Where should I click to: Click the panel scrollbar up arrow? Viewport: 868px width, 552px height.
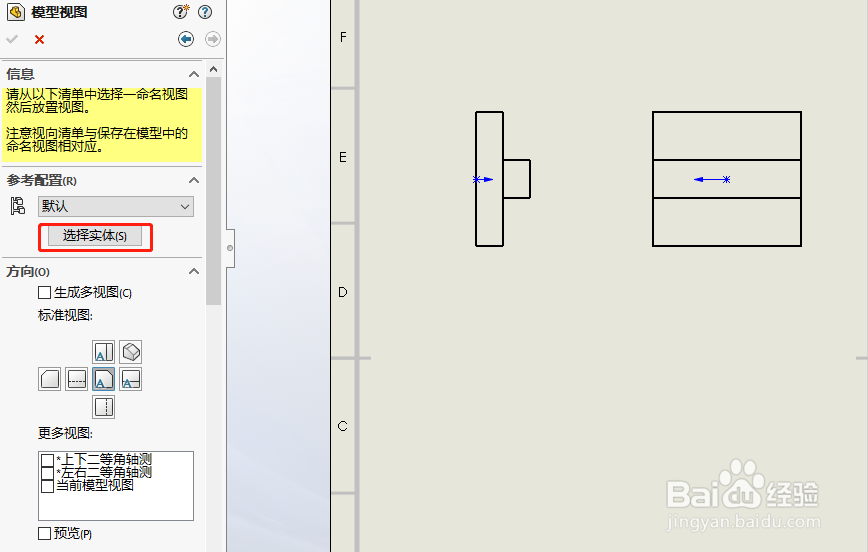tap(214, 69)
